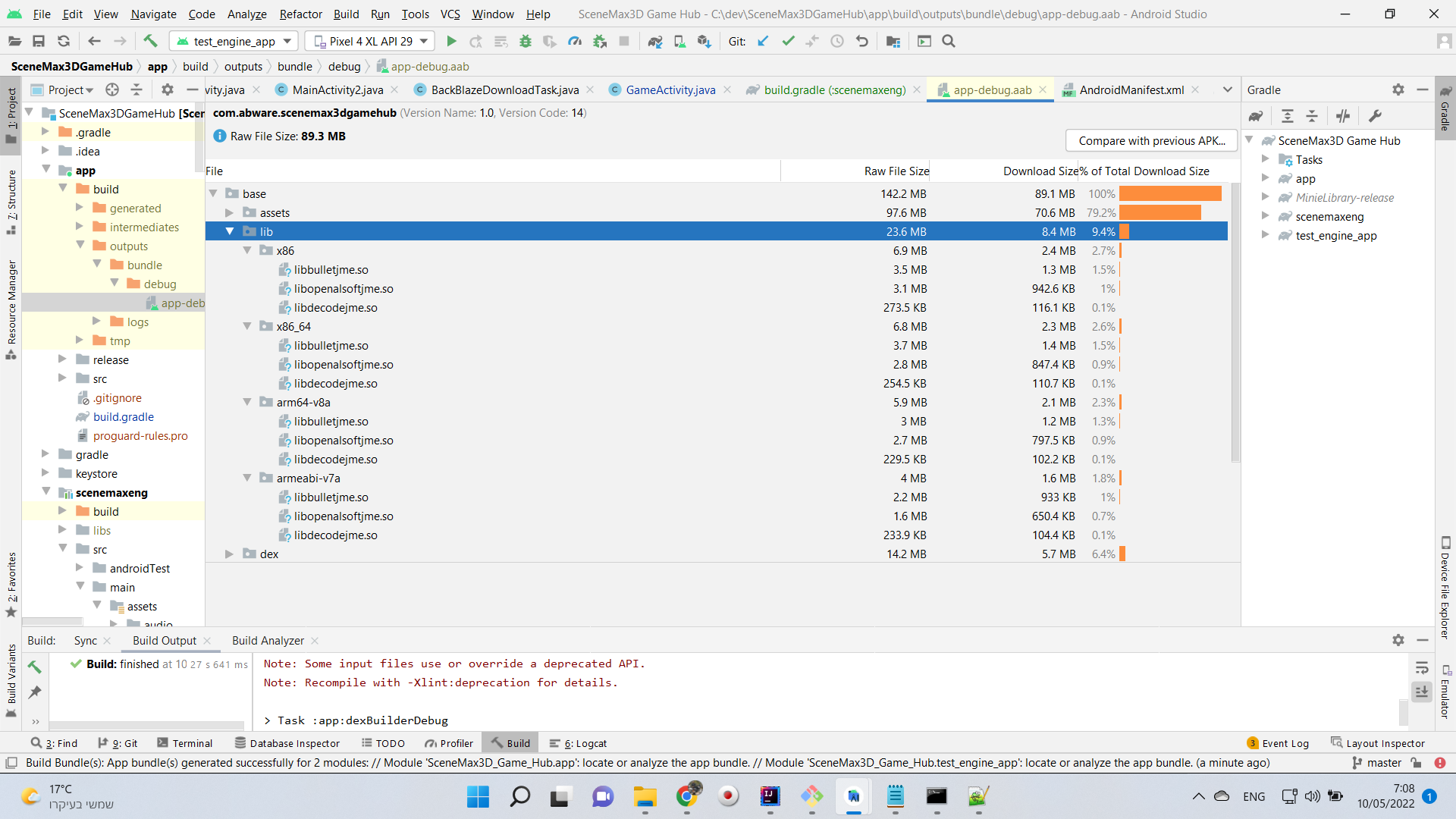Pin the Build tool window tab
This screenshot has width=1456, height=819.
tap(35, 692)
